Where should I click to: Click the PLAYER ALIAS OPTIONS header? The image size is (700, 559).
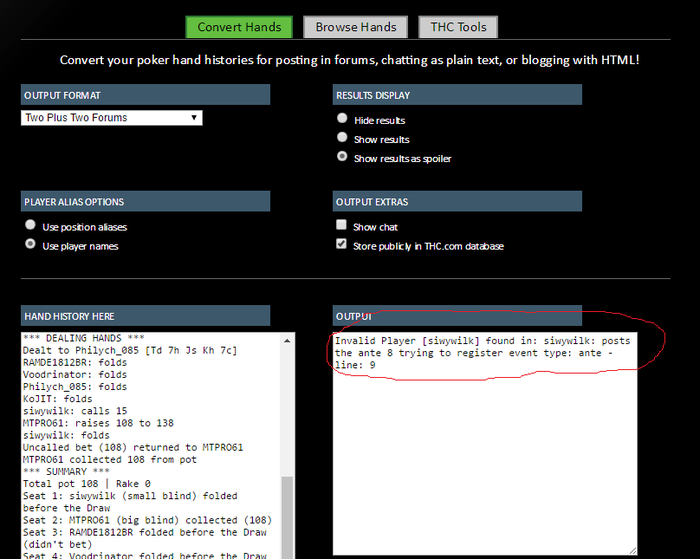tap(146, 201)
